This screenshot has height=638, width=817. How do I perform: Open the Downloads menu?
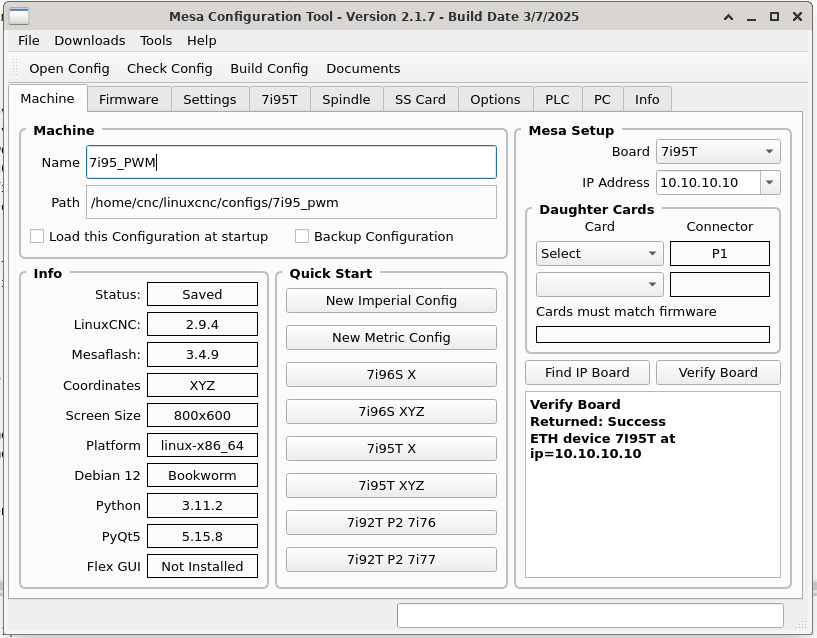[90, 41]
